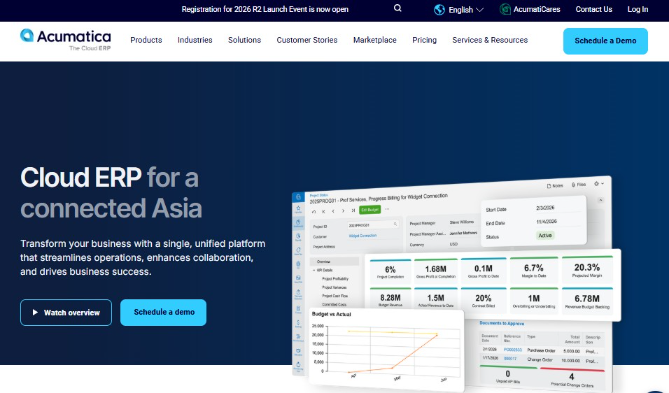Click the globe language icon
Viewport: 669px width, 393px height.
[x=439, y=9]
